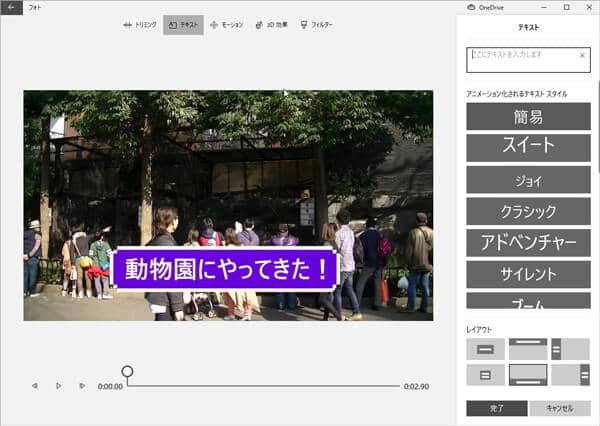Open the トリミング trim tool
The width and height of the screenshot is (600, 426).
tap(140, 25)
